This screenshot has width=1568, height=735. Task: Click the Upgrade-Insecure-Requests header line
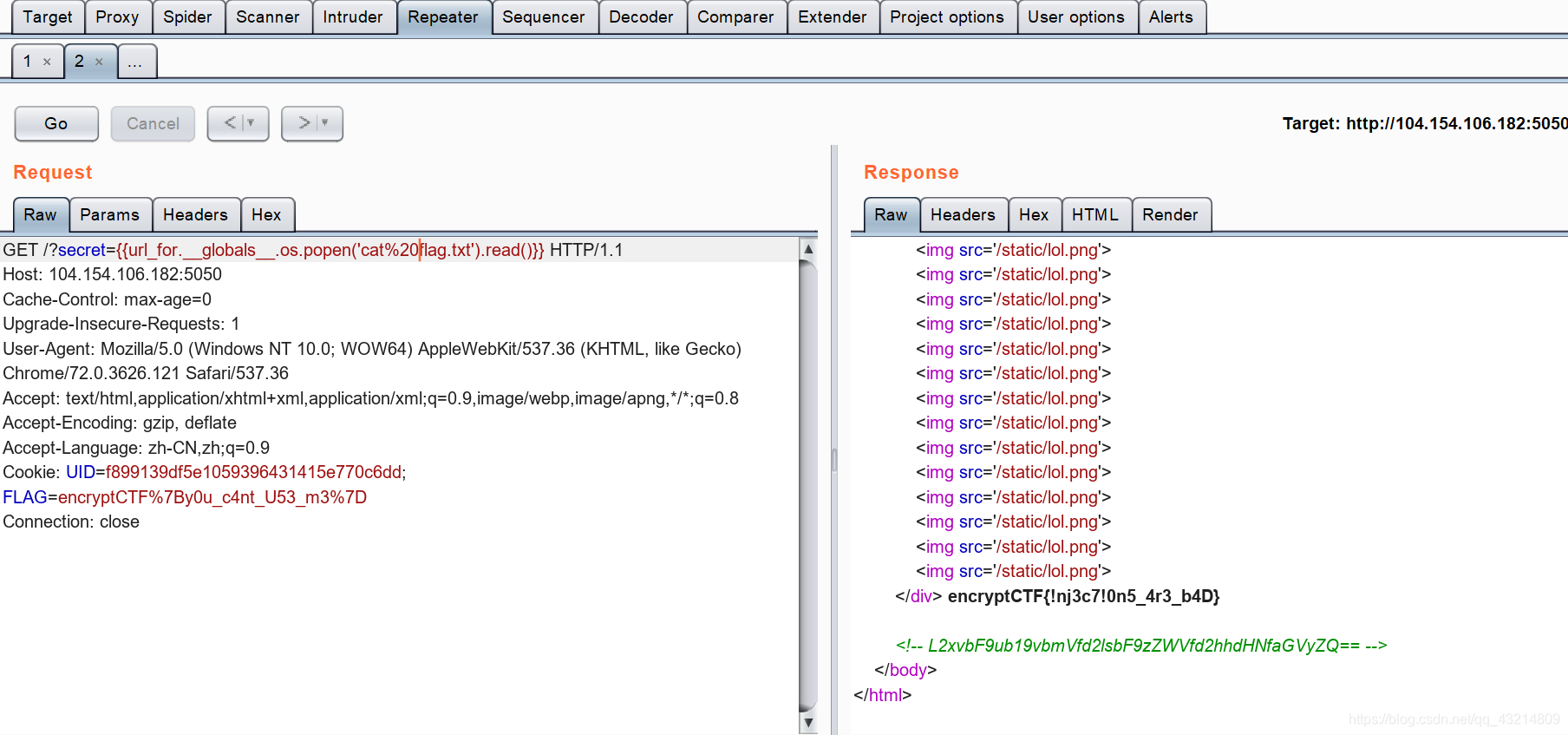(121, 324)
